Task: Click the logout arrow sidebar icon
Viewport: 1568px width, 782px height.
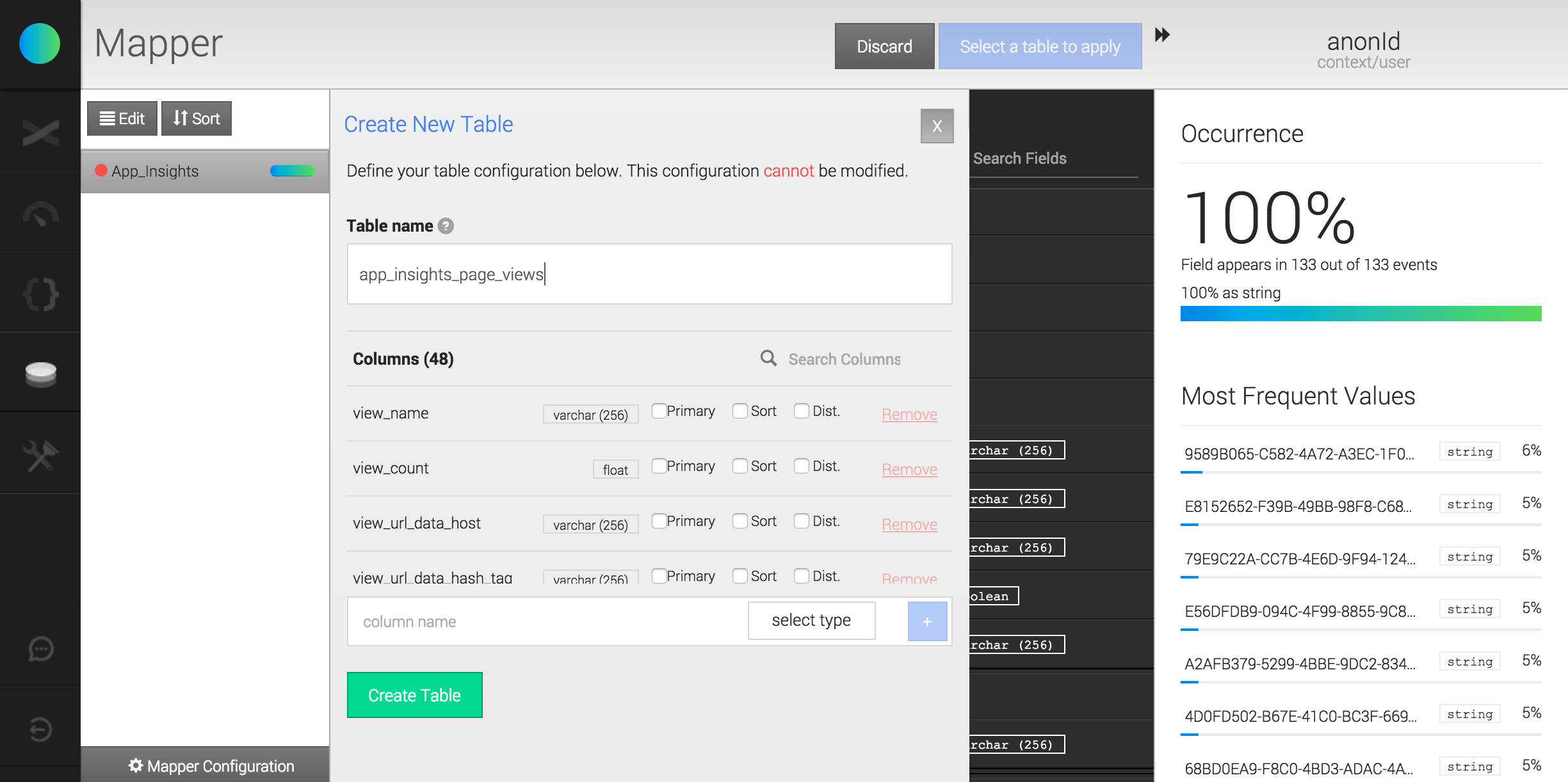Action: pos(40,729)
